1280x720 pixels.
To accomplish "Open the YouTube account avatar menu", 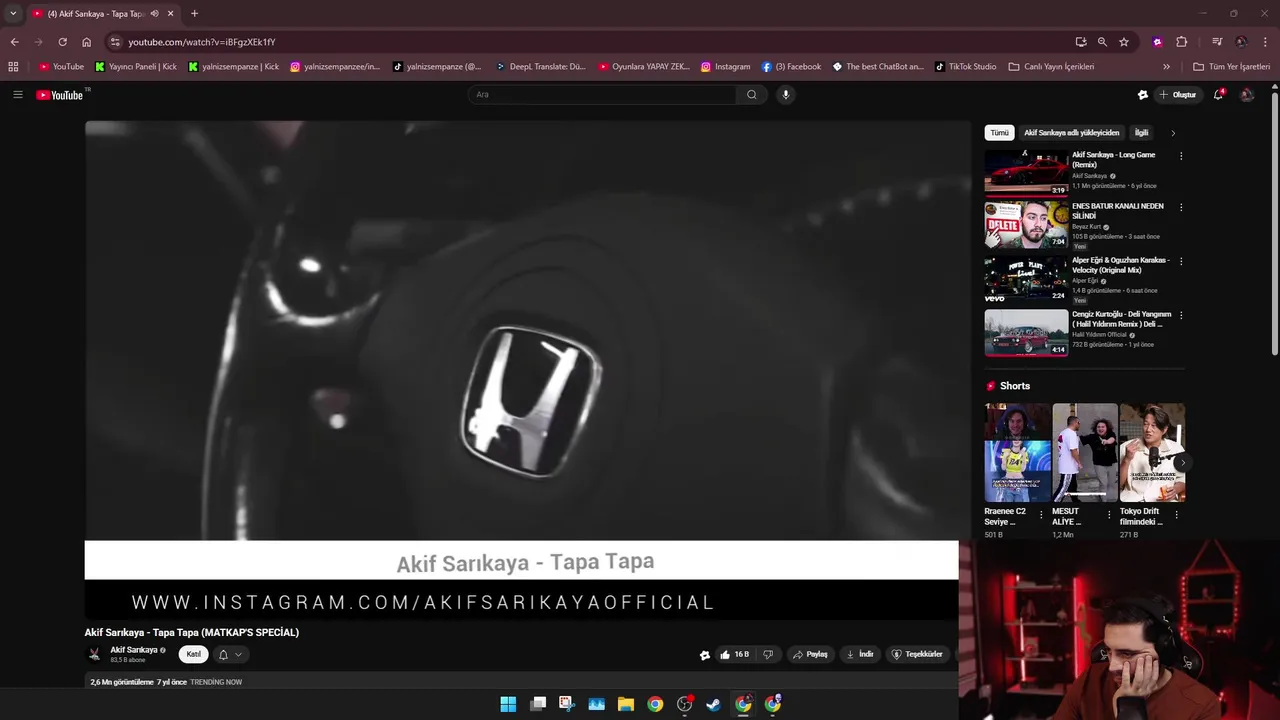I will 1247,95.
